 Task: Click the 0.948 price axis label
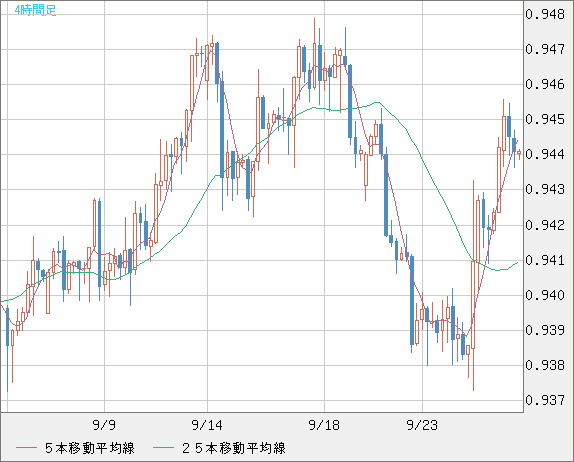[545, 14]
